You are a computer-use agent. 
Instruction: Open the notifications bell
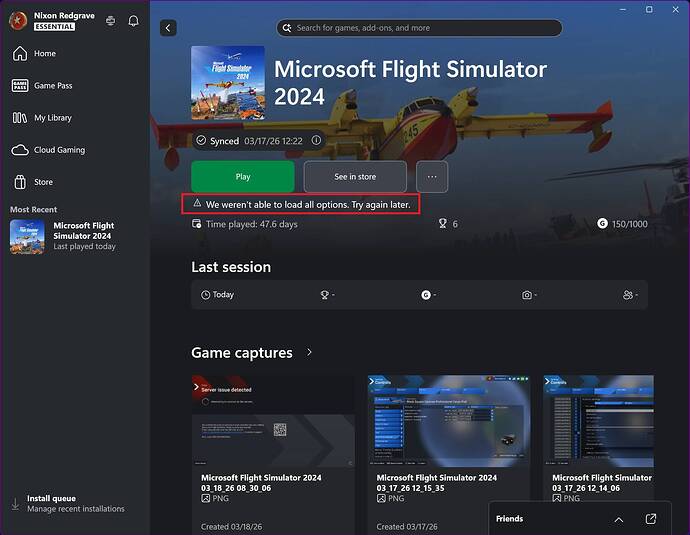click(133, 21)
